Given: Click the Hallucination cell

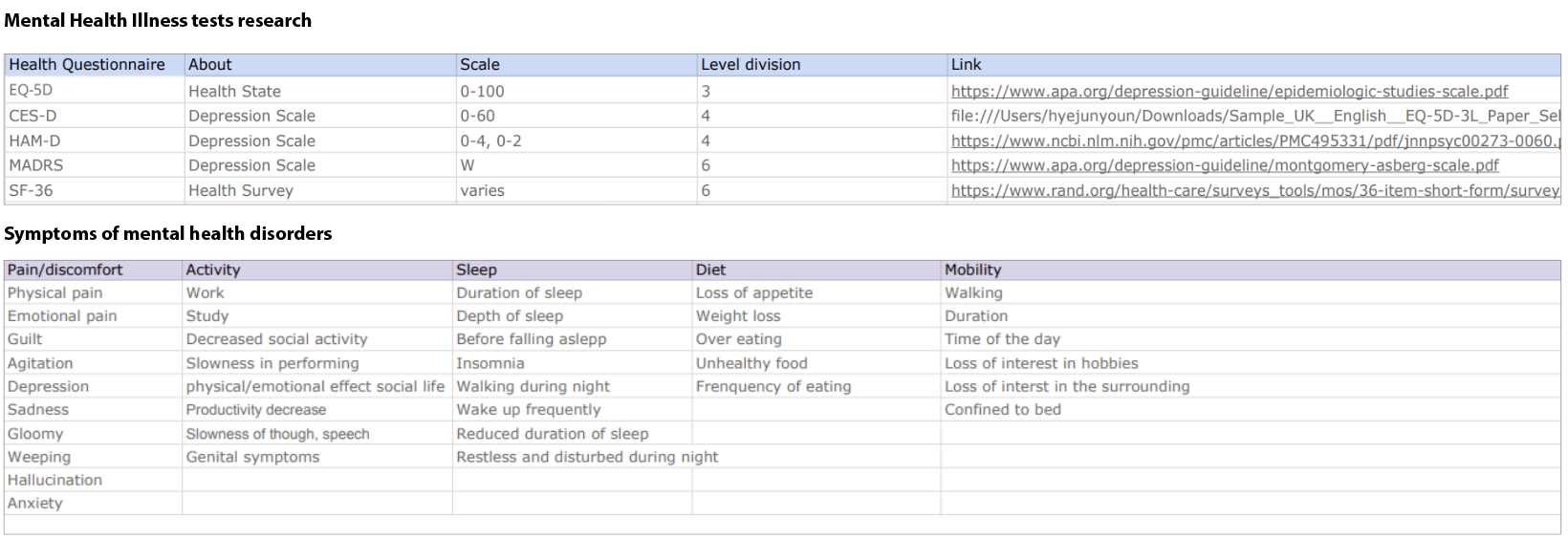Looking at the screenshot, I should 54,480.
